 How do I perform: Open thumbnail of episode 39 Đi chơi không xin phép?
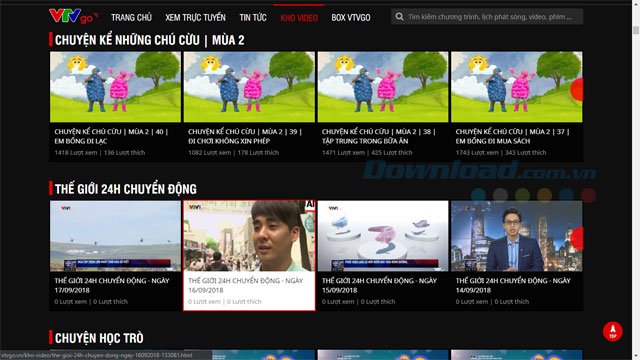point(249,87)
